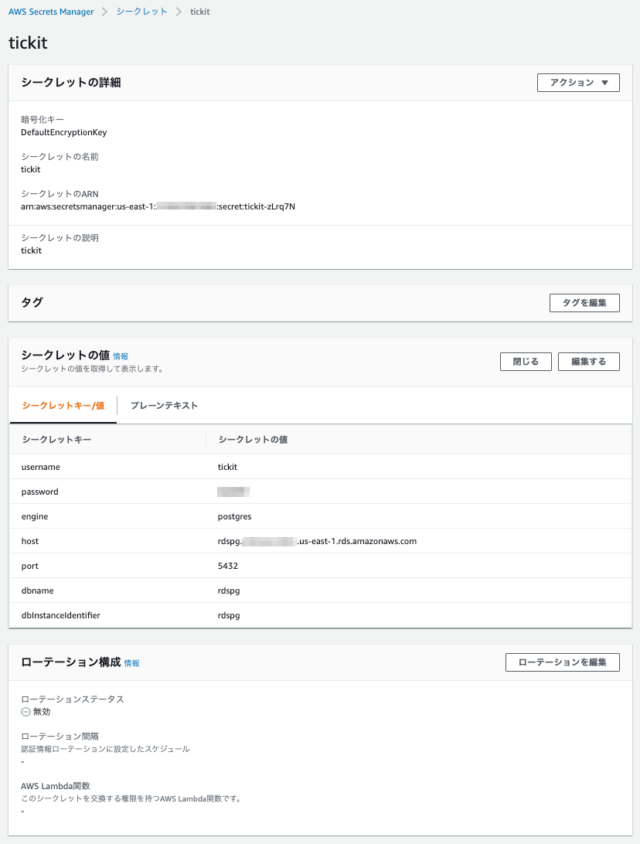Screen dimensions: 640x844
Task: Click the engine key cell
Action: coord(34,516)
